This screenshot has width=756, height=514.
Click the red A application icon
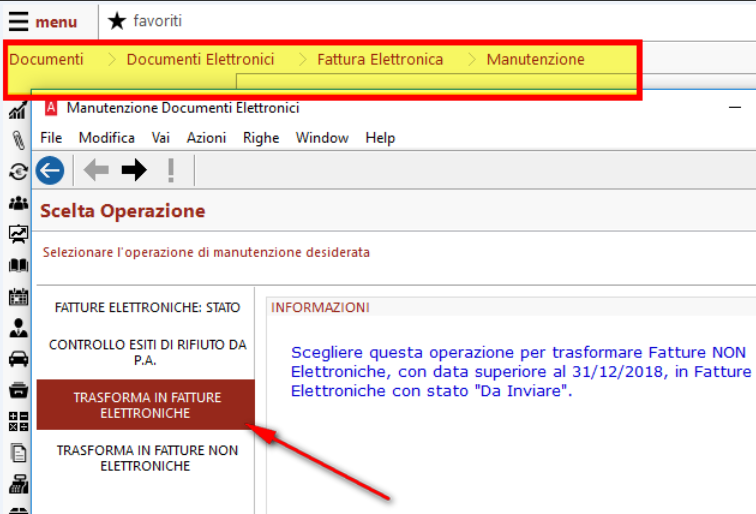point(51,108)
